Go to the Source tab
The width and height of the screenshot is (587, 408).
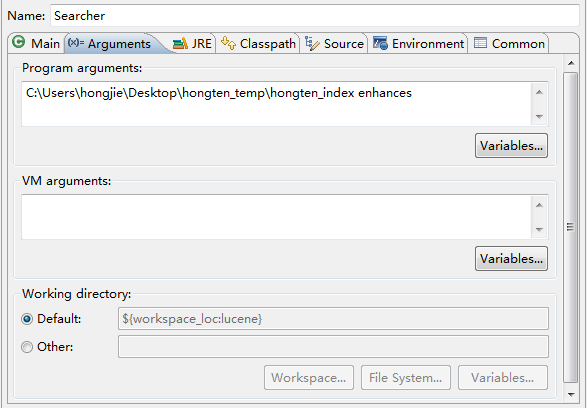(x=334, y=43)
